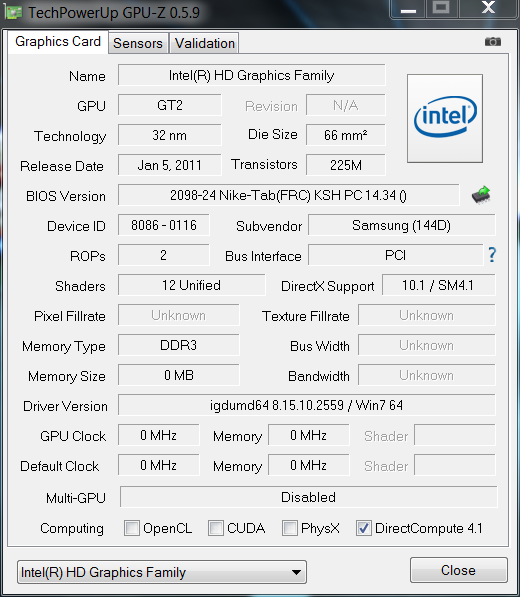Click the Bus Interface value PCI

coord(396,255)
